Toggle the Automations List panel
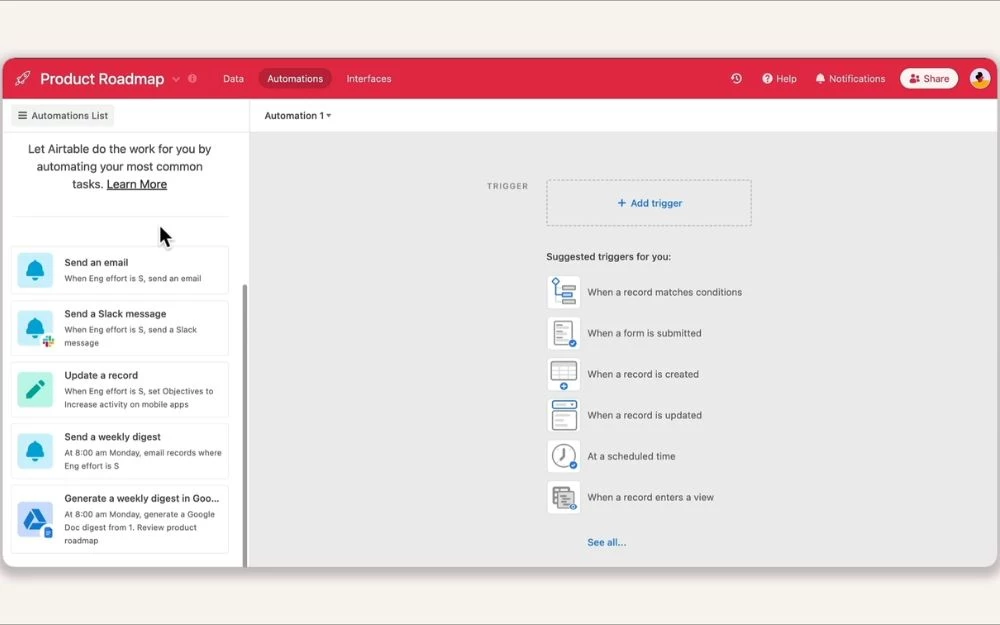This screenshot has height=625, width=1000. coord(63,116)
